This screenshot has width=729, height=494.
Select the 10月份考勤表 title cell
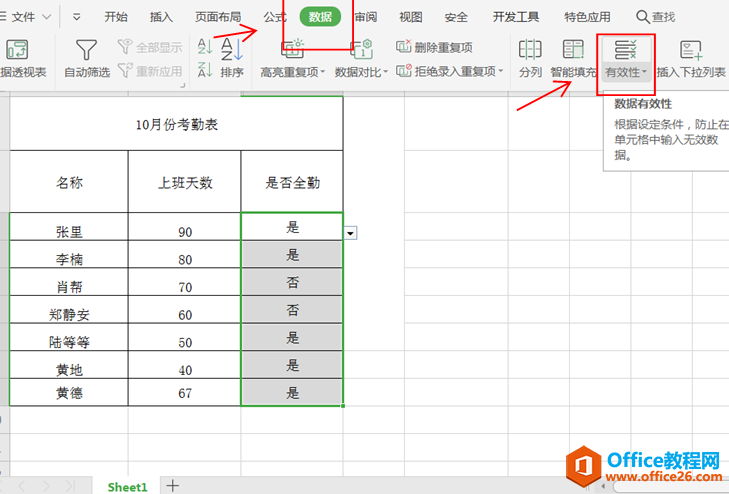(x=176, y=124)
